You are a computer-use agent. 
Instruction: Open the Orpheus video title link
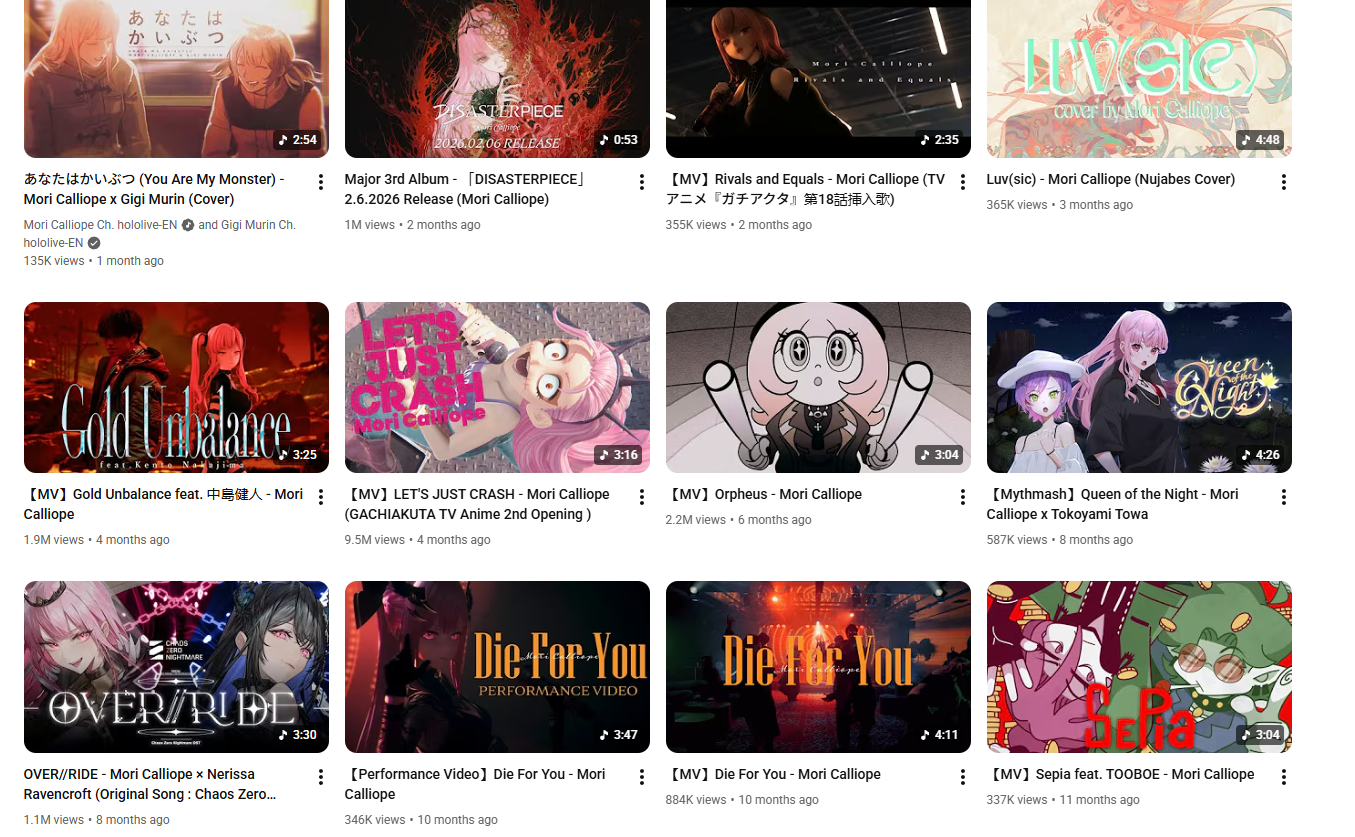coord(764,494)
